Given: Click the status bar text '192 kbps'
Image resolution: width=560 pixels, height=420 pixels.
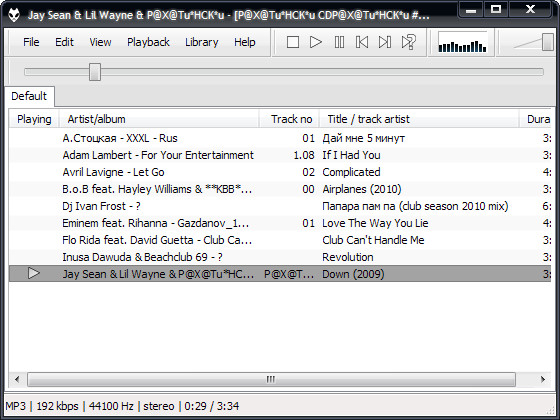Looking at the screenshot, I should 57,406.
